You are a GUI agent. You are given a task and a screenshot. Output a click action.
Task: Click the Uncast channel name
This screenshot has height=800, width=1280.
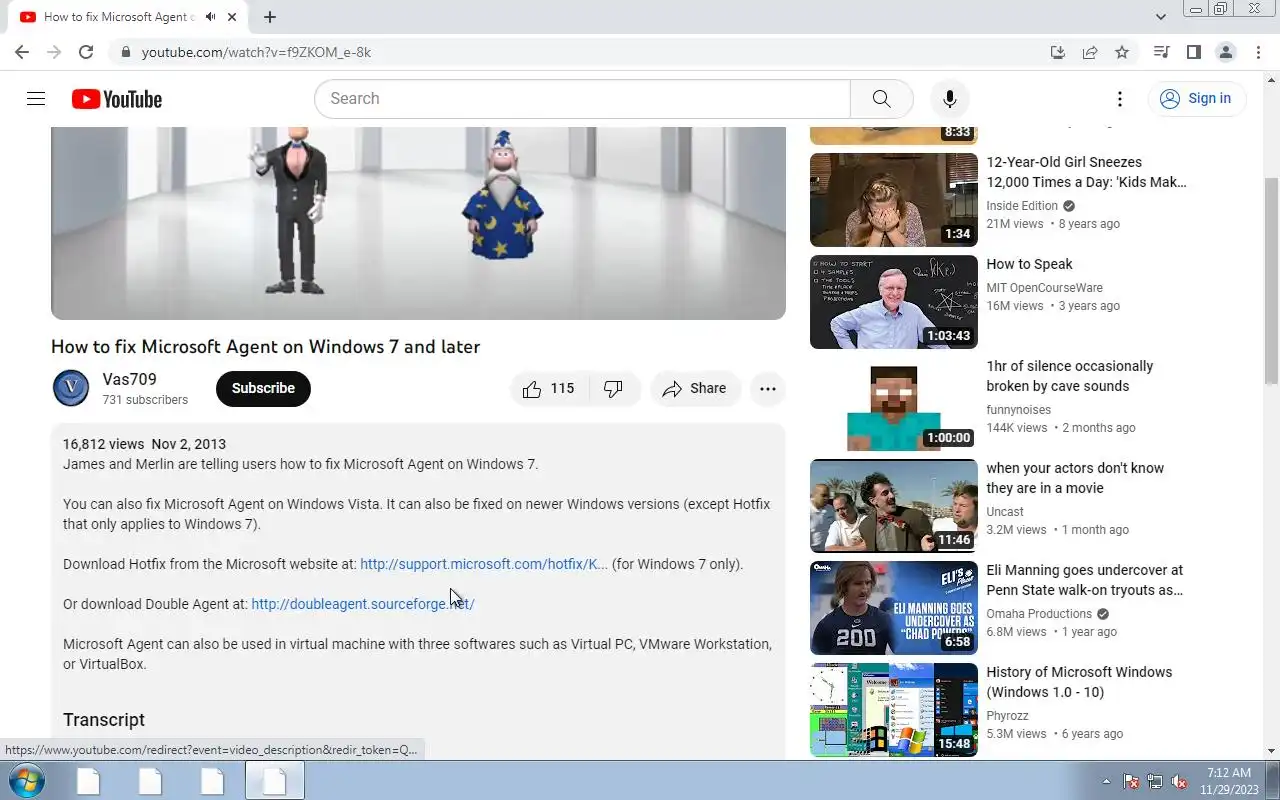(x=1005, y=512)
